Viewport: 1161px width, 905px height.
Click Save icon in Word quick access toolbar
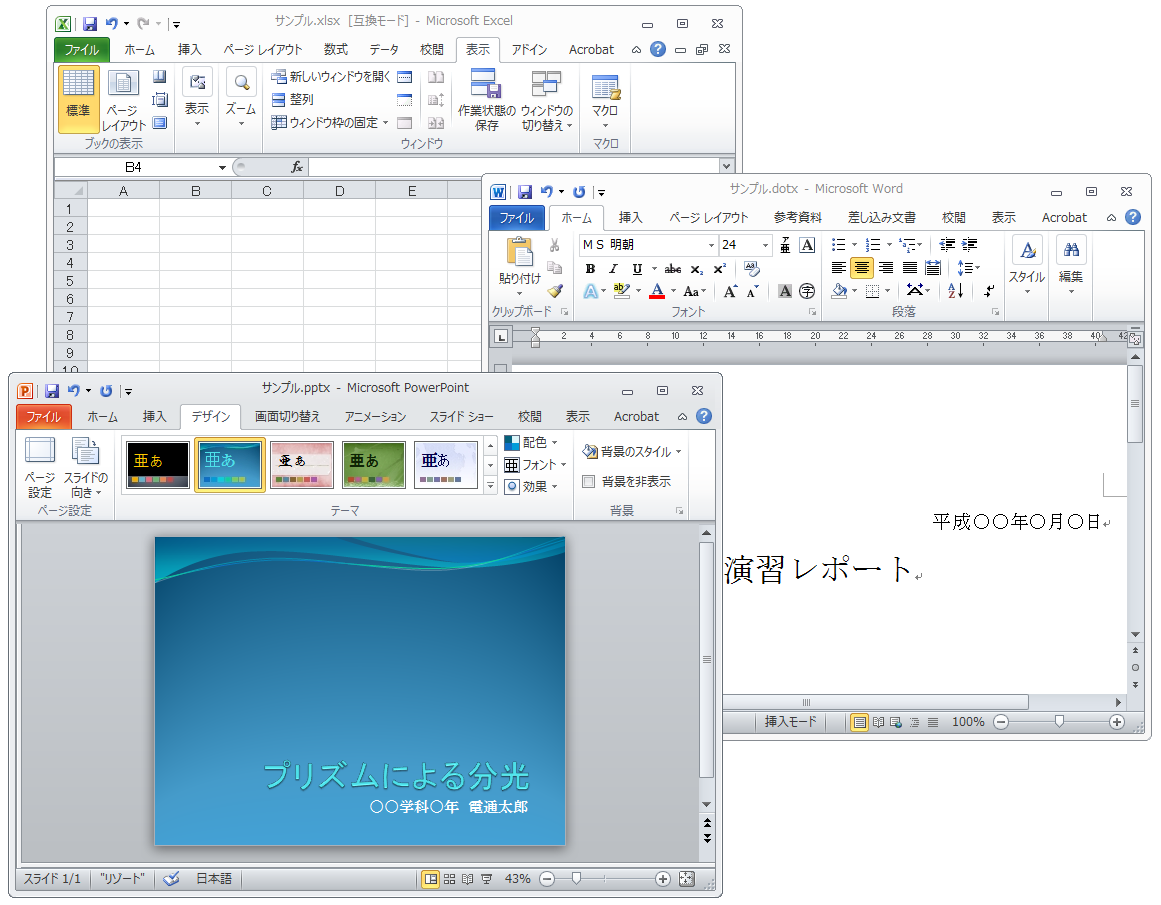pyautogui.click(x=524, y=192)
